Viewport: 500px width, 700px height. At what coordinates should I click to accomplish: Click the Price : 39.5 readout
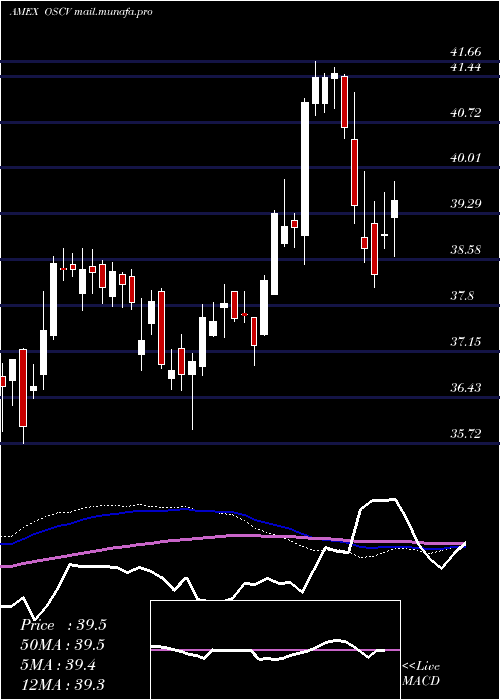(x=63, y=625)
